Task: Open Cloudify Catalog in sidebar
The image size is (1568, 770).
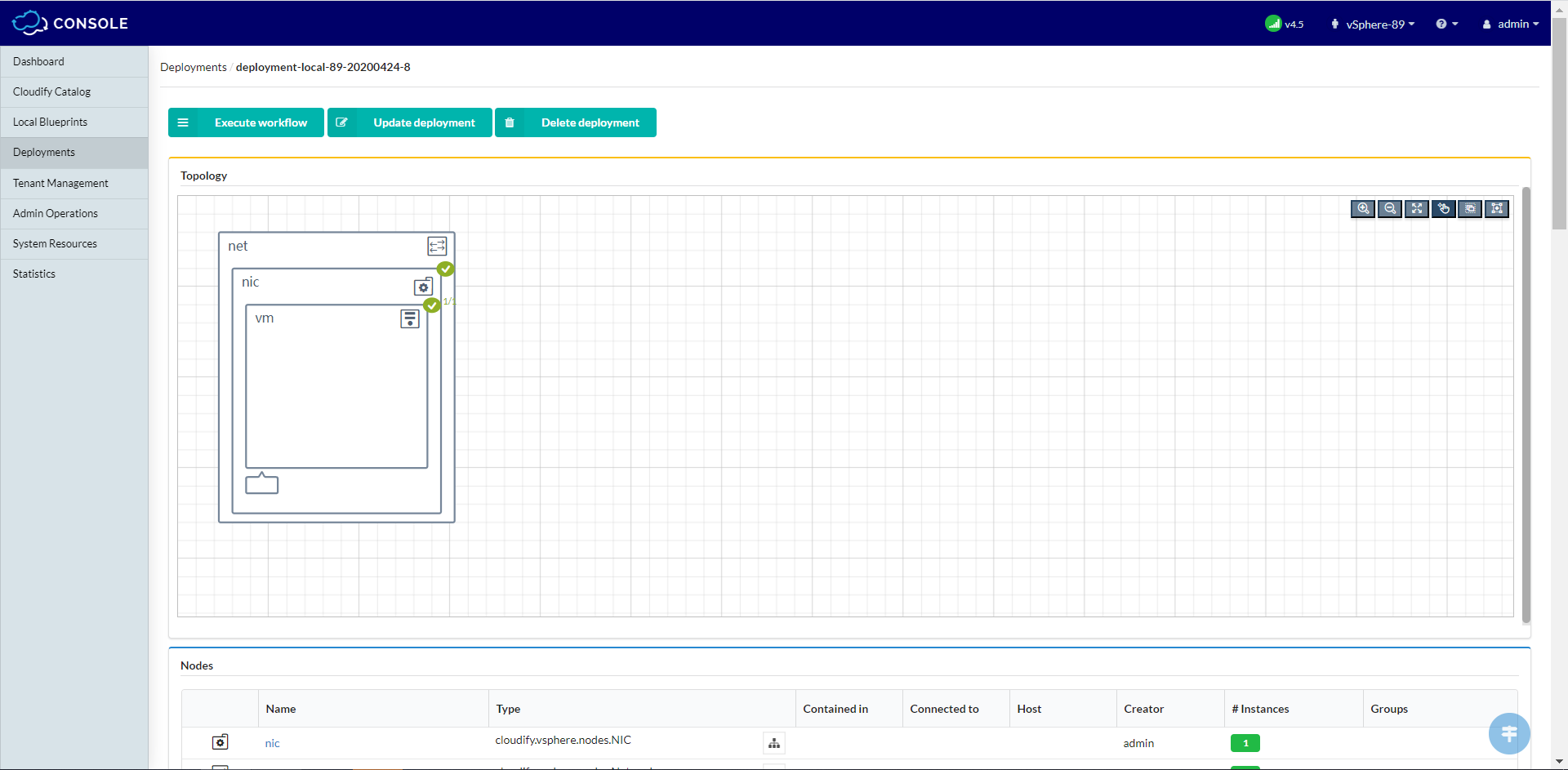Action: 74,91
